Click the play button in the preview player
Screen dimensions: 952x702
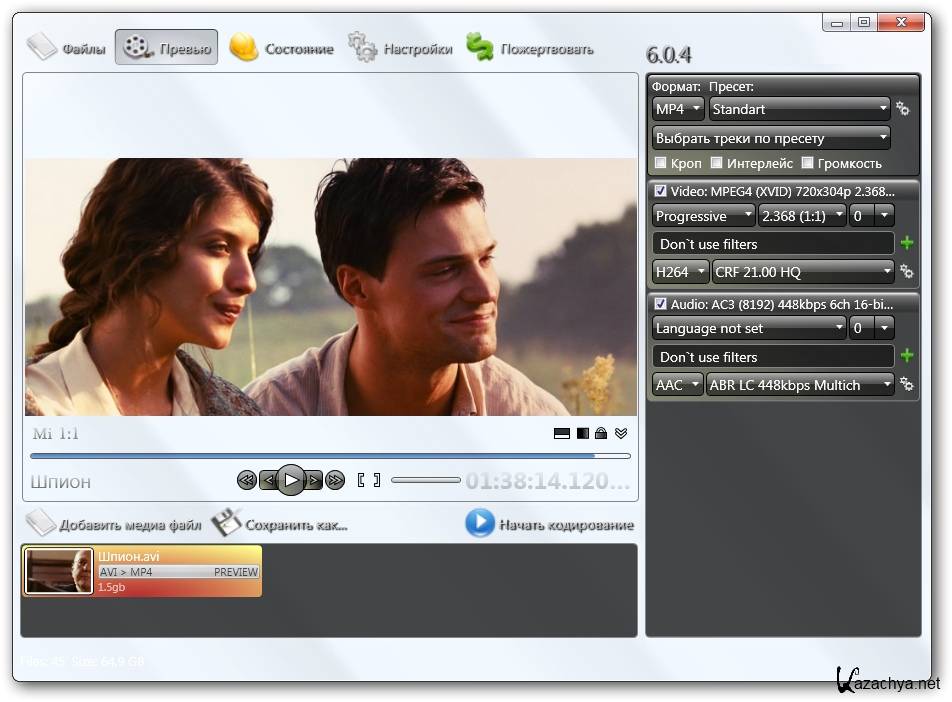click(x=290, y=480)
